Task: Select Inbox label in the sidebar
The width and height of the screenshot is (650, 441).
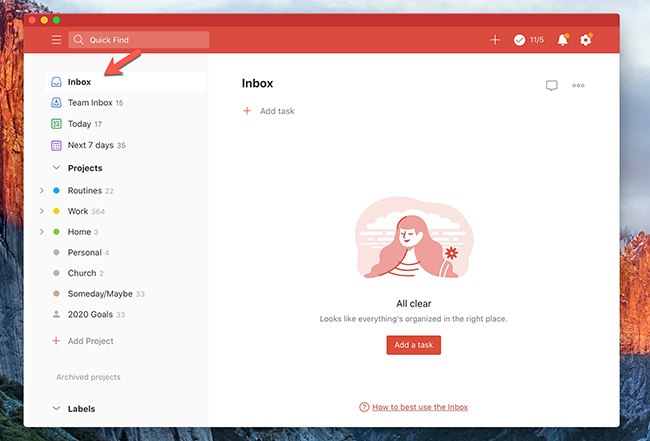Action: click(79, 82)
